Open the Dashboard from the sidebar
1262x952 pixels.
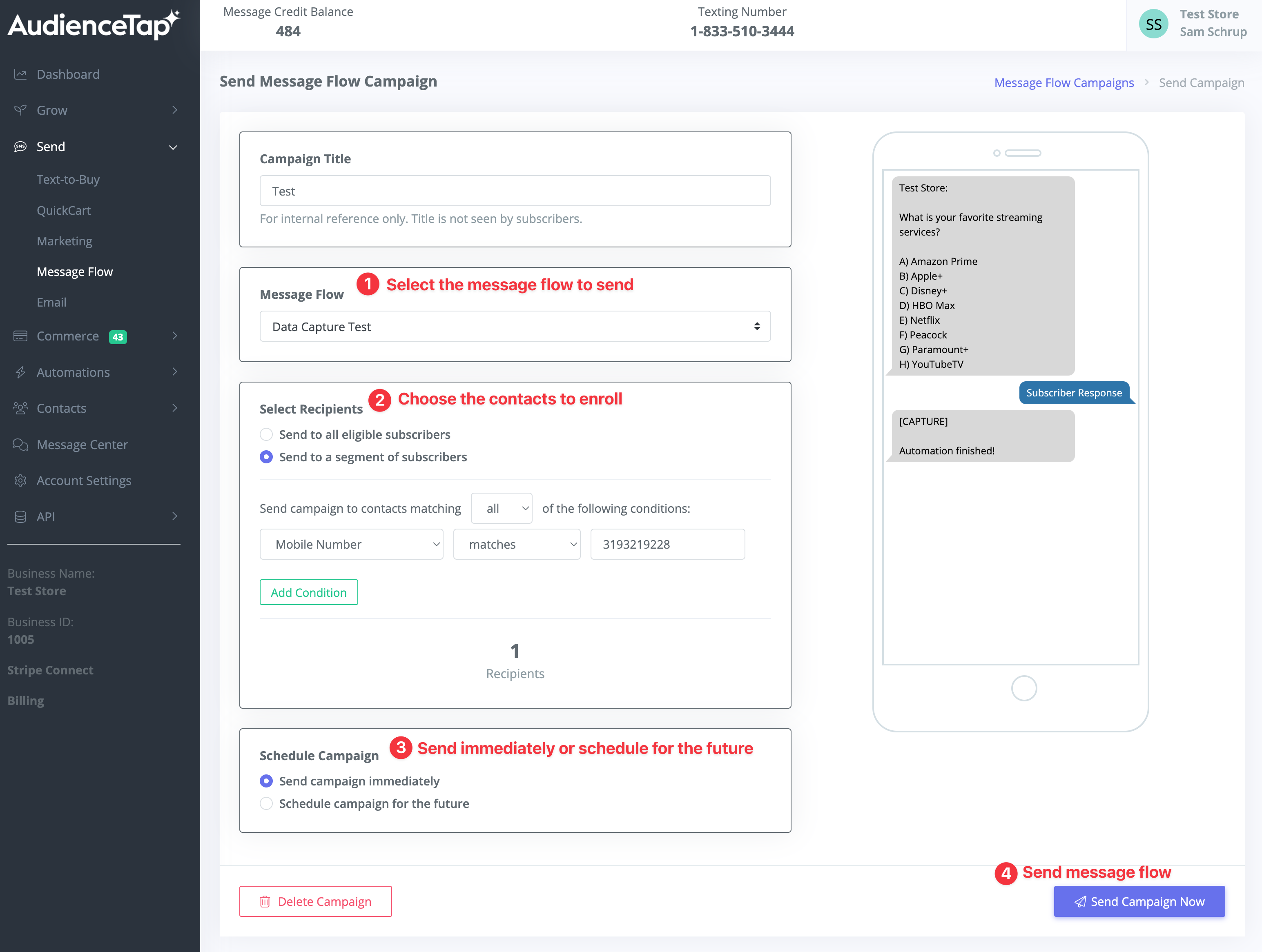coord(68,73)
